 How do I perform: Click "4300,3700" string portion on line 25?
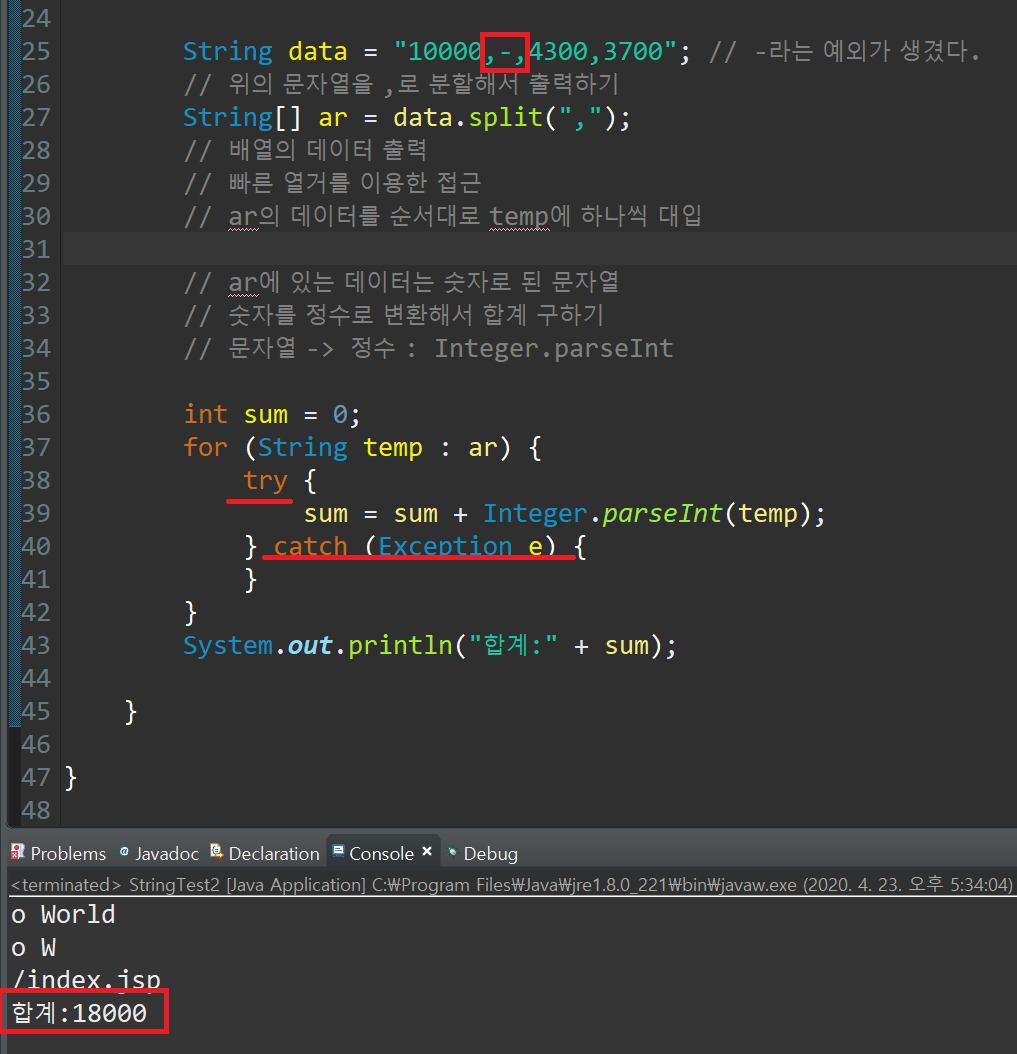[598, 51]
